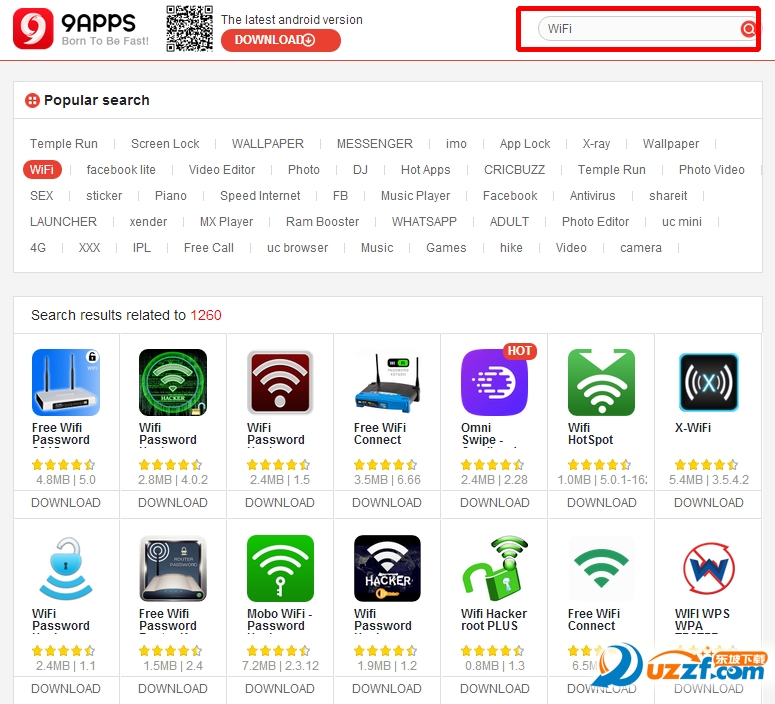This screenshot has height=704, width=775.
Task: Pick the xender popular search
Action: click(148, 221)
